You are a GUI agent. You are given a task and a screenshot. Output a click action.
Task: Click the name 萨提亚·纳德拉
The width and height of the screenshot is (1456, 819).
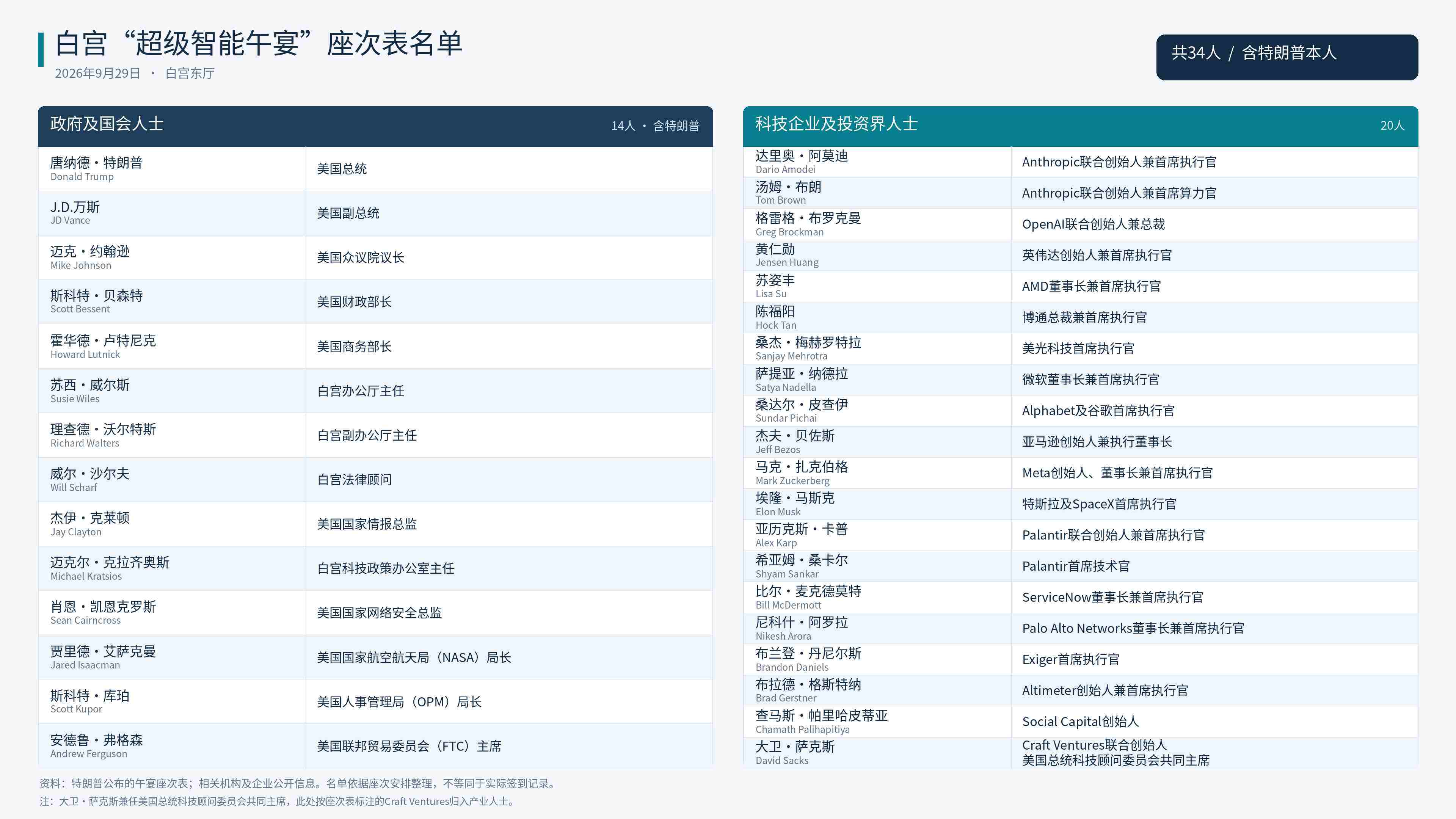[x=802, y=373]
